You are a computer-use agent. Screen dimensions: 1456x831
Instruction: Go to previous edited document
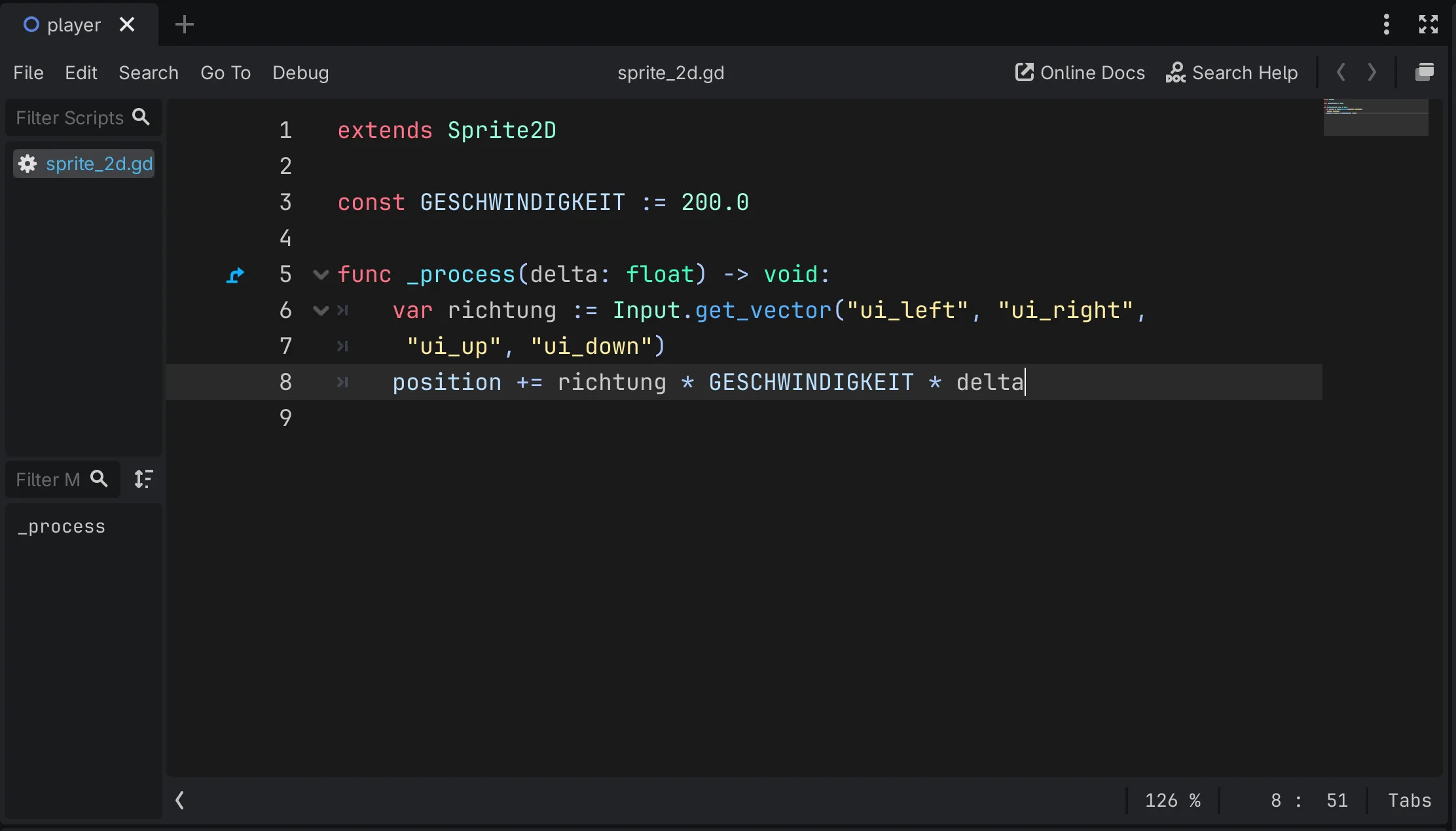point(1341,72)
